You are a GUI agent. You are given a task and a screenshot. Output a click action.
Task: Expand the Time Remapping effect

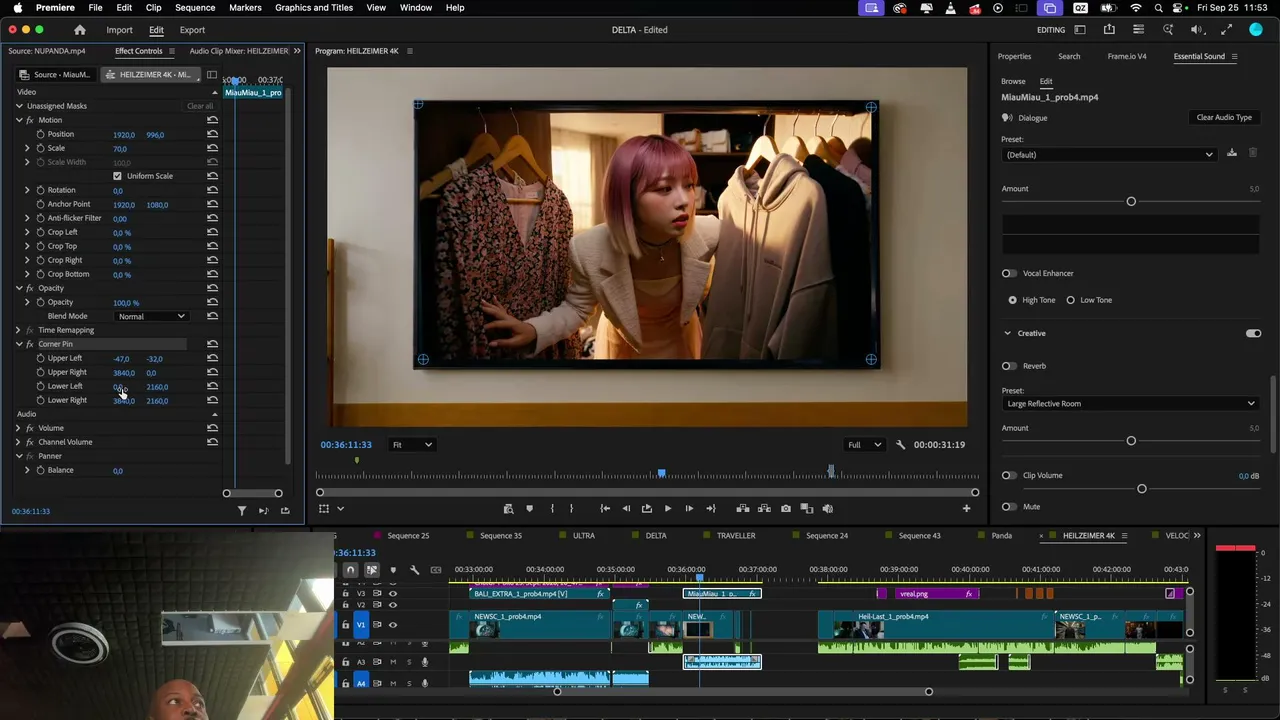(18, 330)
